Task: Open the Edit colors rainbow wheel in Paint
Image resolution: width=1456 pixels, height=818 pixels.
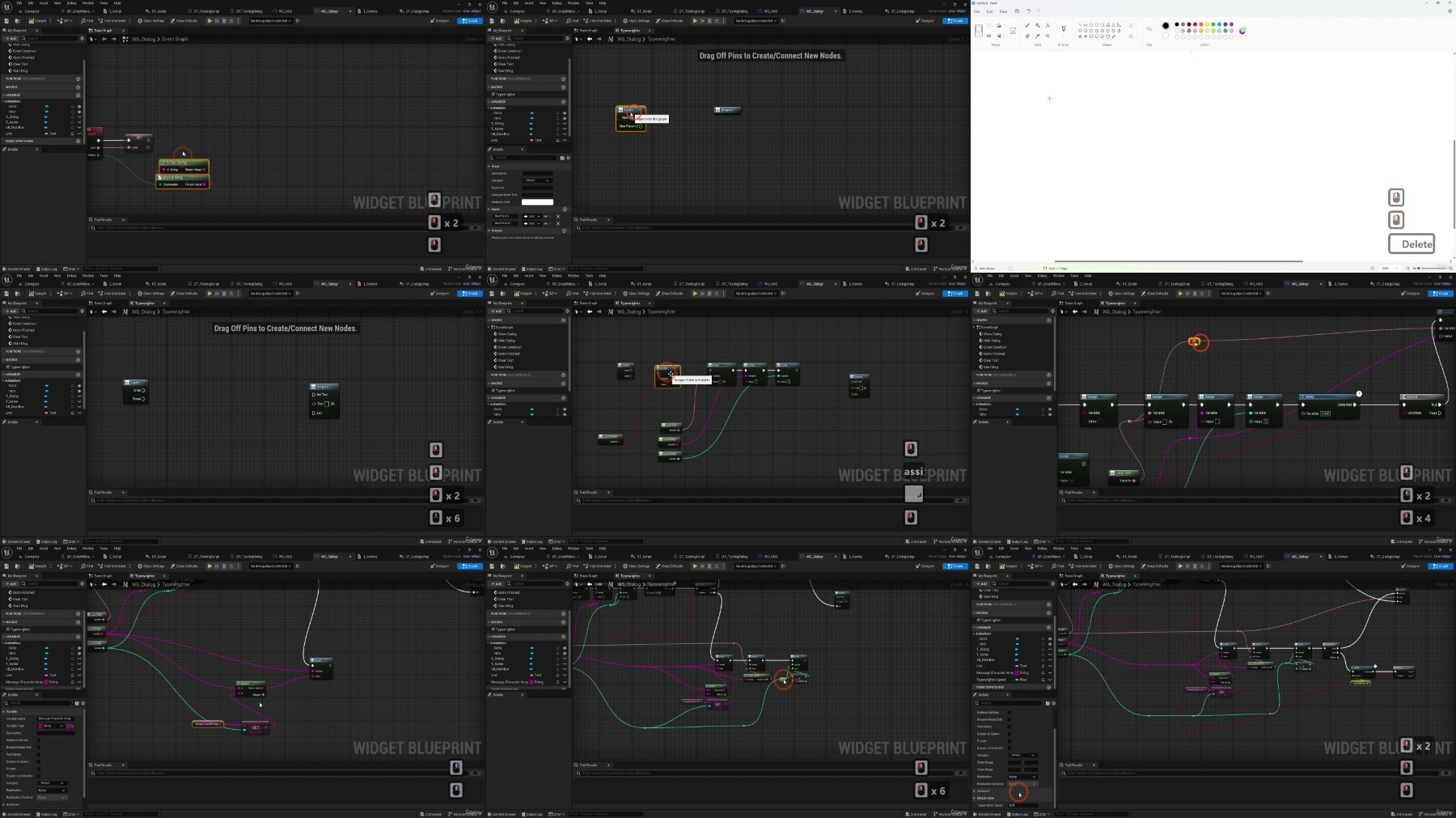Action: click(x=1242, y=31)
